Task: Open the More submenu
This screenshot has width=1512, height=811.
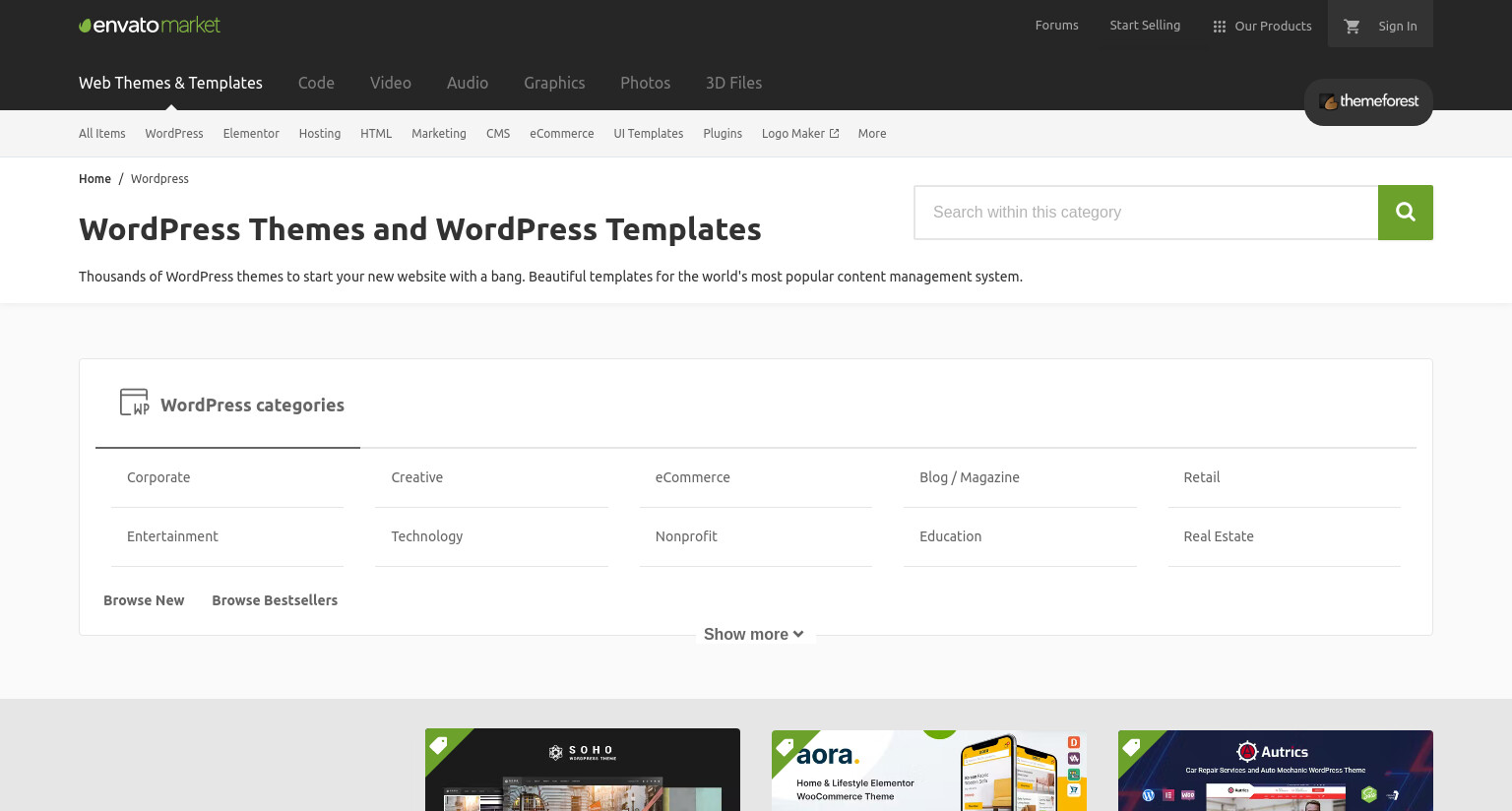Action: [x=872, y=134]
